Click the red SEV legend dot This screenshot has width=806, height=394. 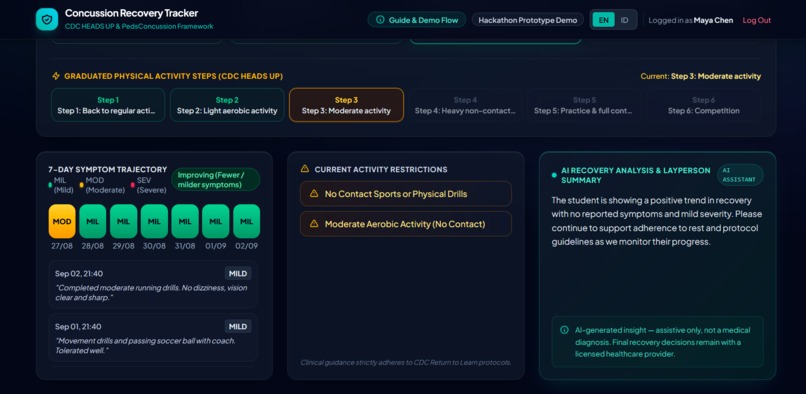pos(133,185)
